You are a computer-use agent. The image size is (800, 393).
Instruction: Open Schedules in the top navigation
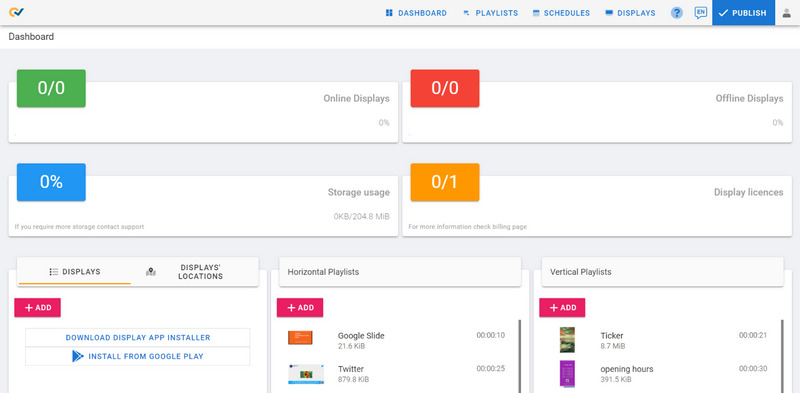point(561,13)
